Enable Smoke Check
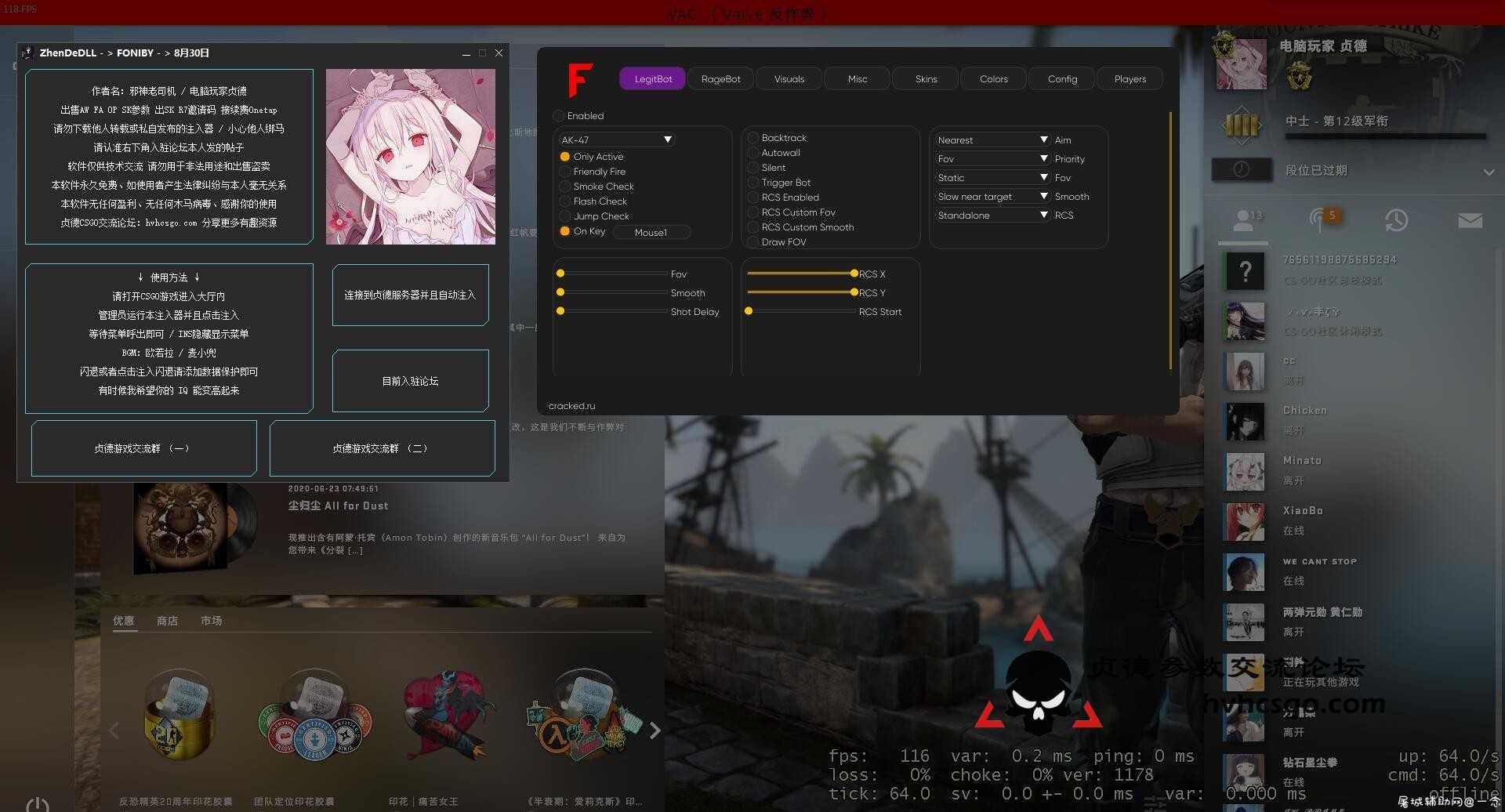The image size is (1505, 812). 564,187
